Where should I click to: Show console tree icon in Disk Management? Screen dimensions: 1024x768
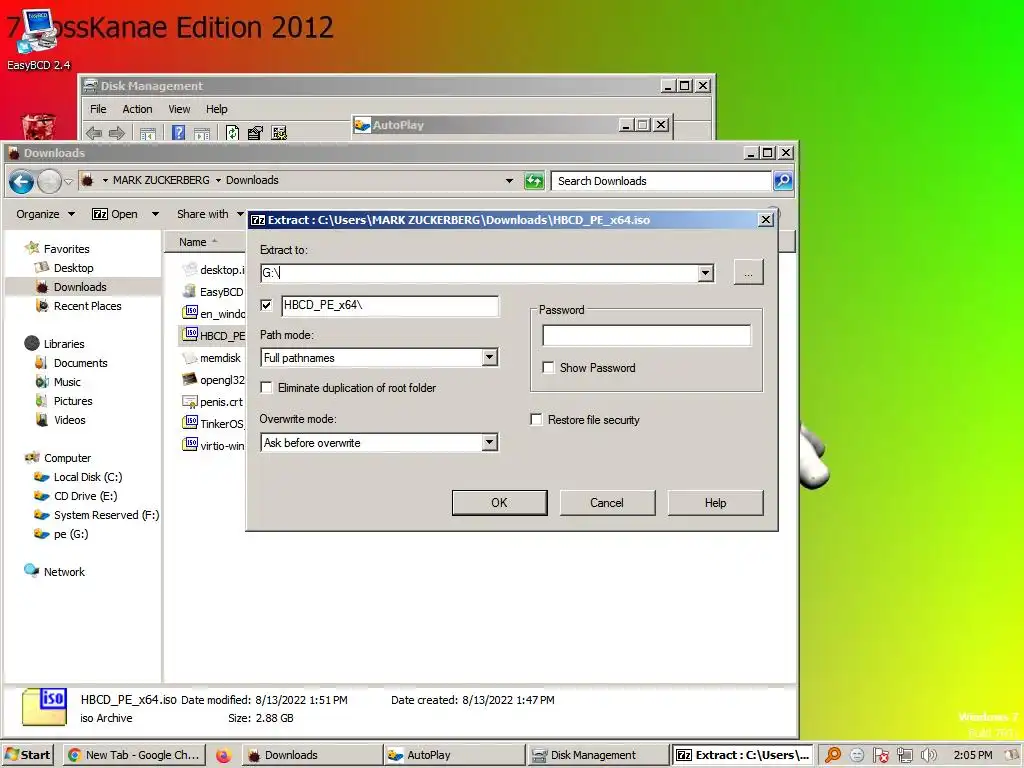(x=148, y=133)
